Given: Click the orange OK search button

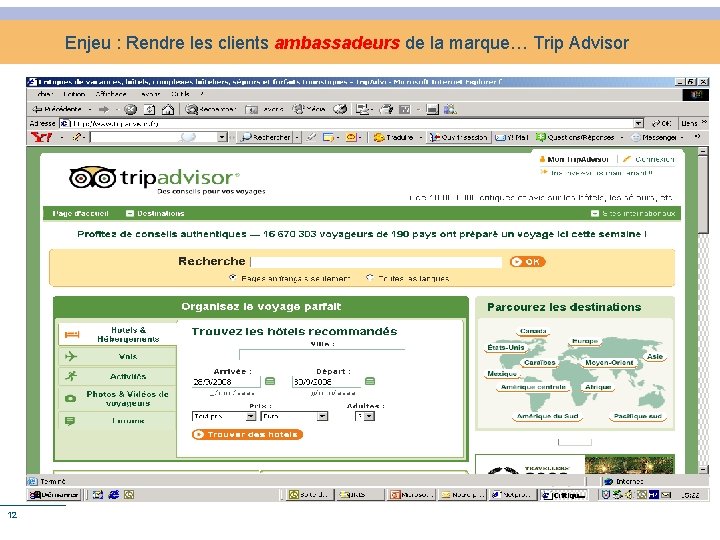Looking at the screenshot, I should coord(528,262).
